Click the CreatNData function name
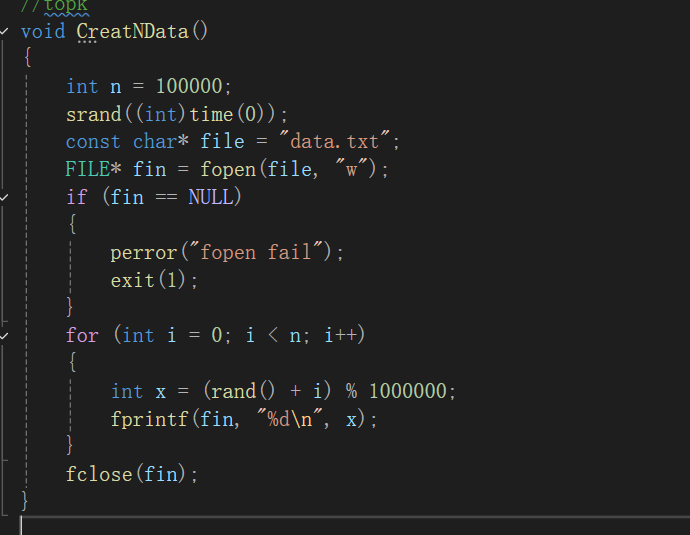 132,32
